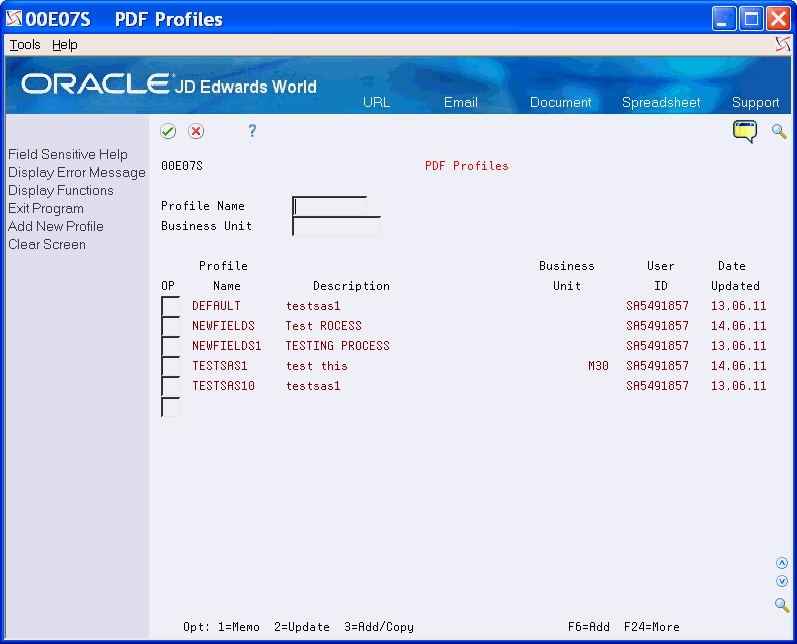Open the Support banner link

pyautogui.click(x=755, y=102)
